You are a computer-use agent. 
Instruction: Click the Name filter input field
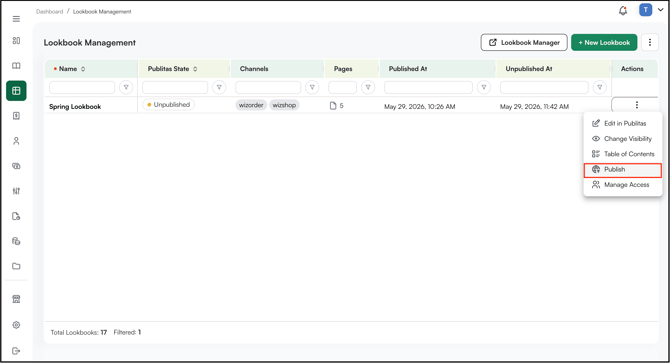coord(82,87)
